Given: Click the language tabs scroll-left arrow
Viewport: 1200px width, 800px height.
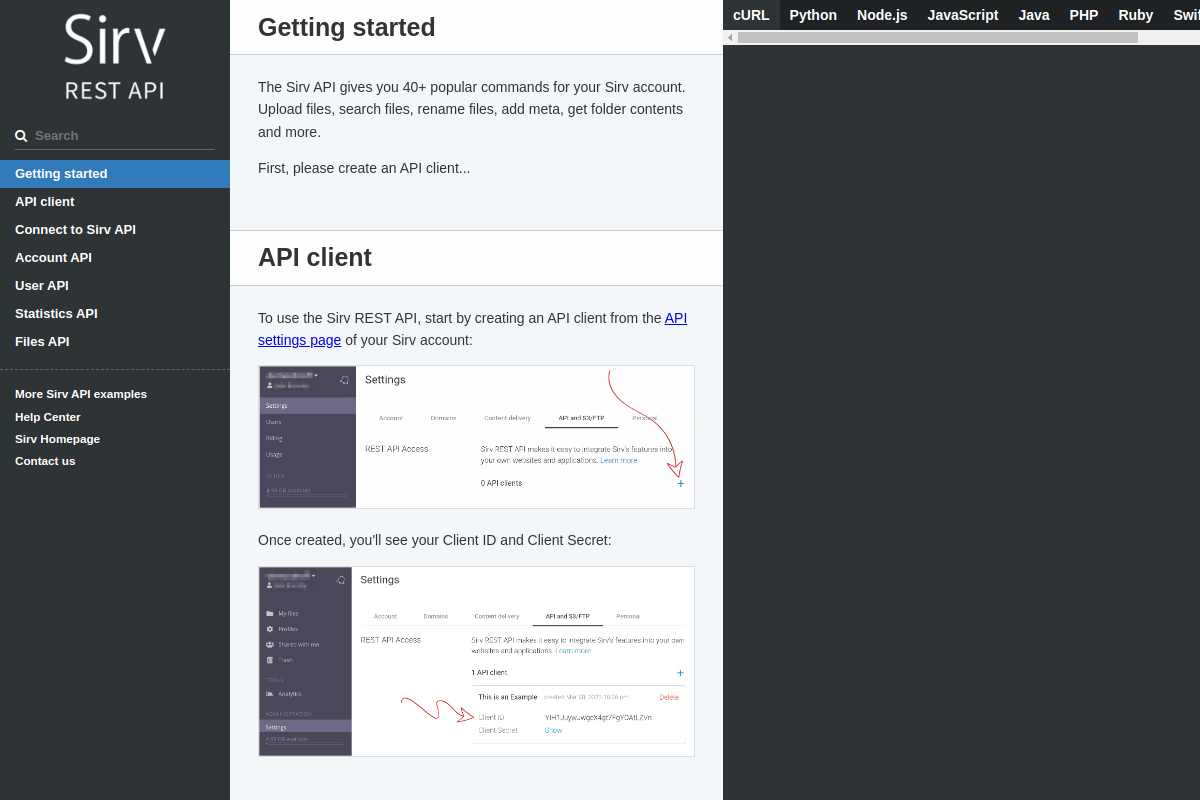Looking at the screenshot, I should [730, 37].
